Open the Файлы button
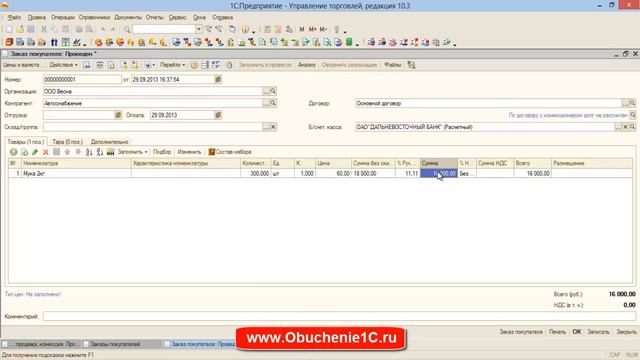The width and height of the screenshot is (640, 360). (393, 65)
